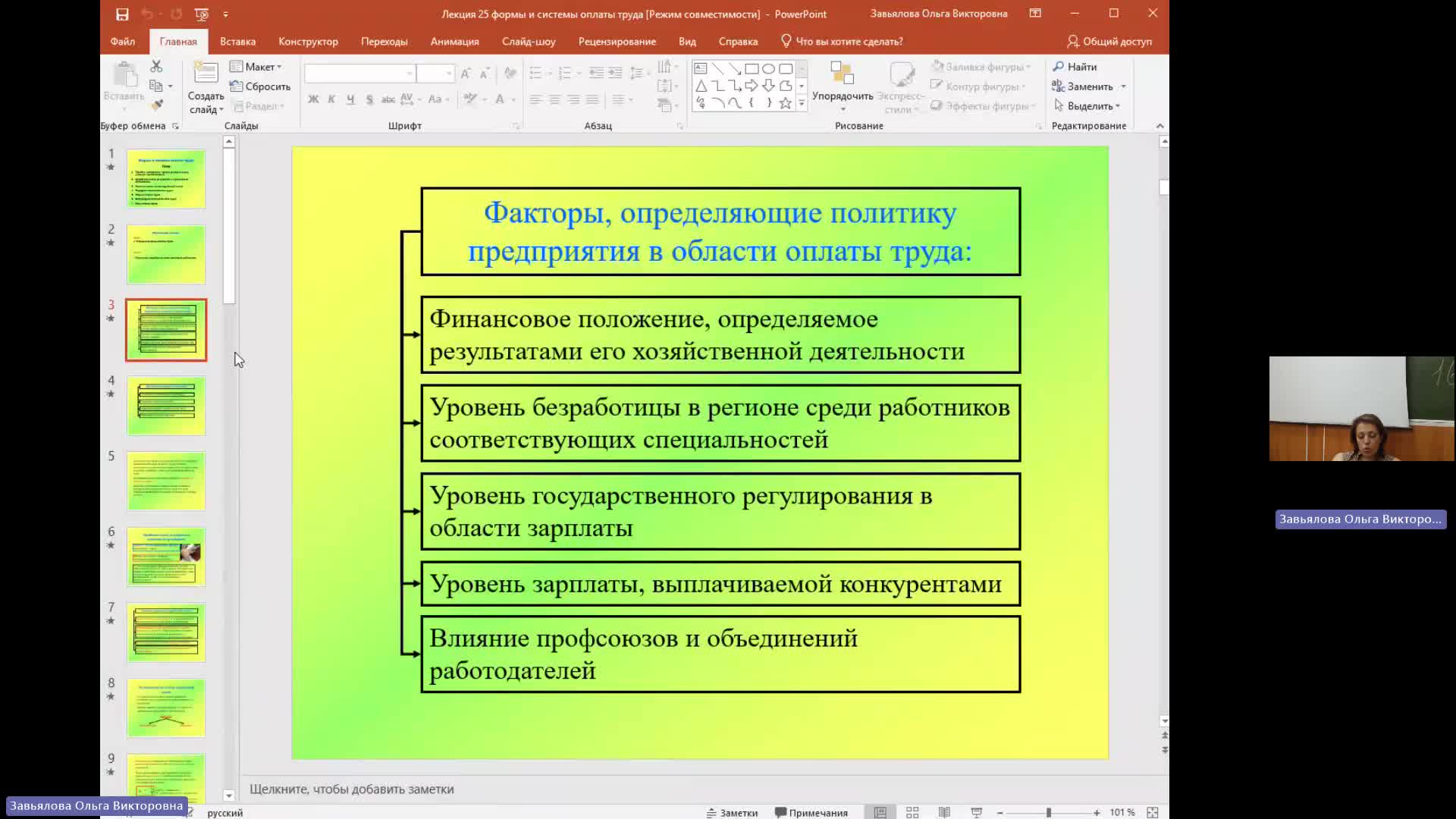
Task: Select the rectangle shape in gallery
Action: (x=752, y=68)
